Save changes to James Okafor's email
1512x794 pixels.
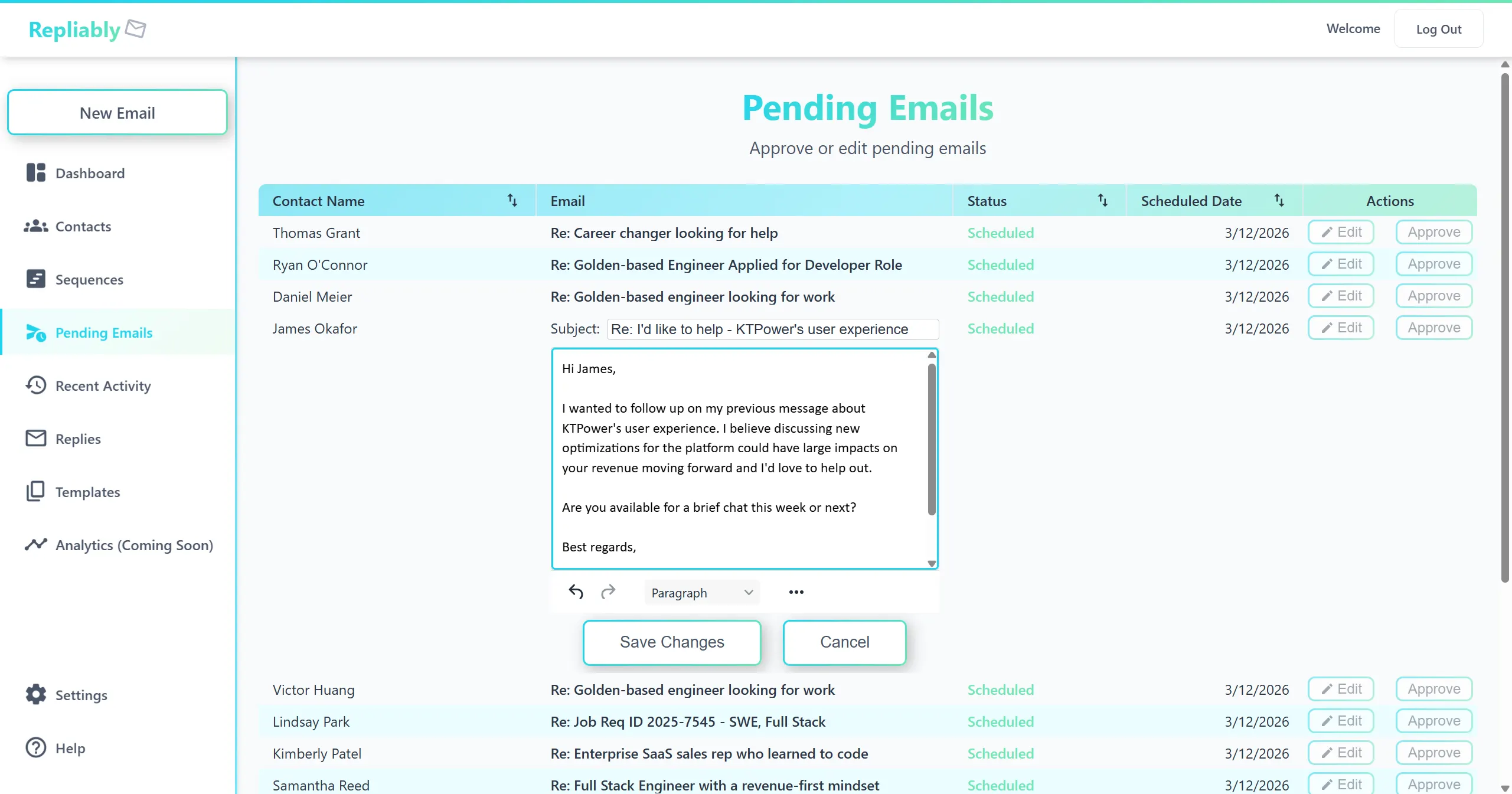[x=672, y=642]
